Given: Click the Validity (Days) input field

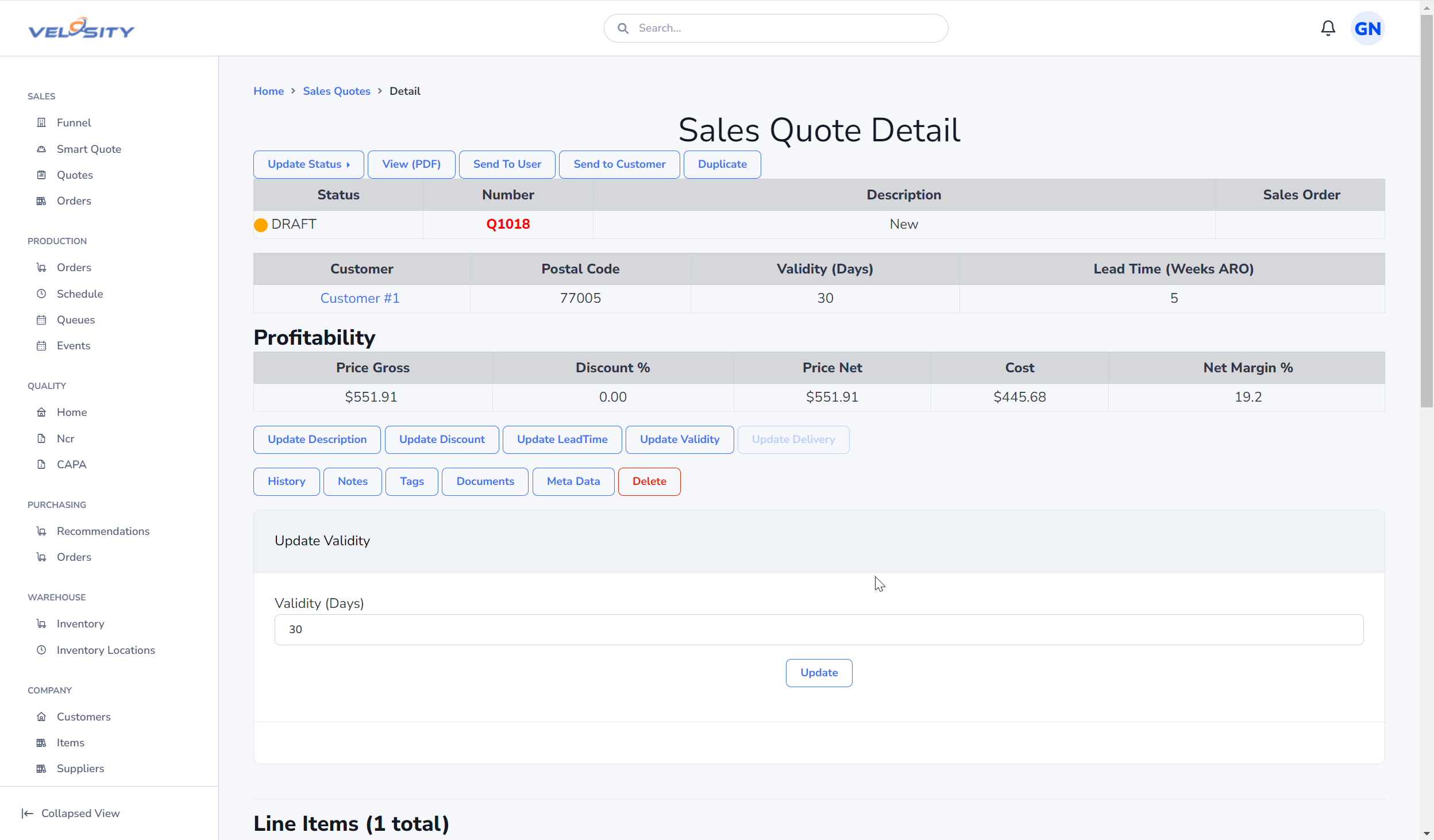Looking at the screenshot, I should [x=819, y=630].
